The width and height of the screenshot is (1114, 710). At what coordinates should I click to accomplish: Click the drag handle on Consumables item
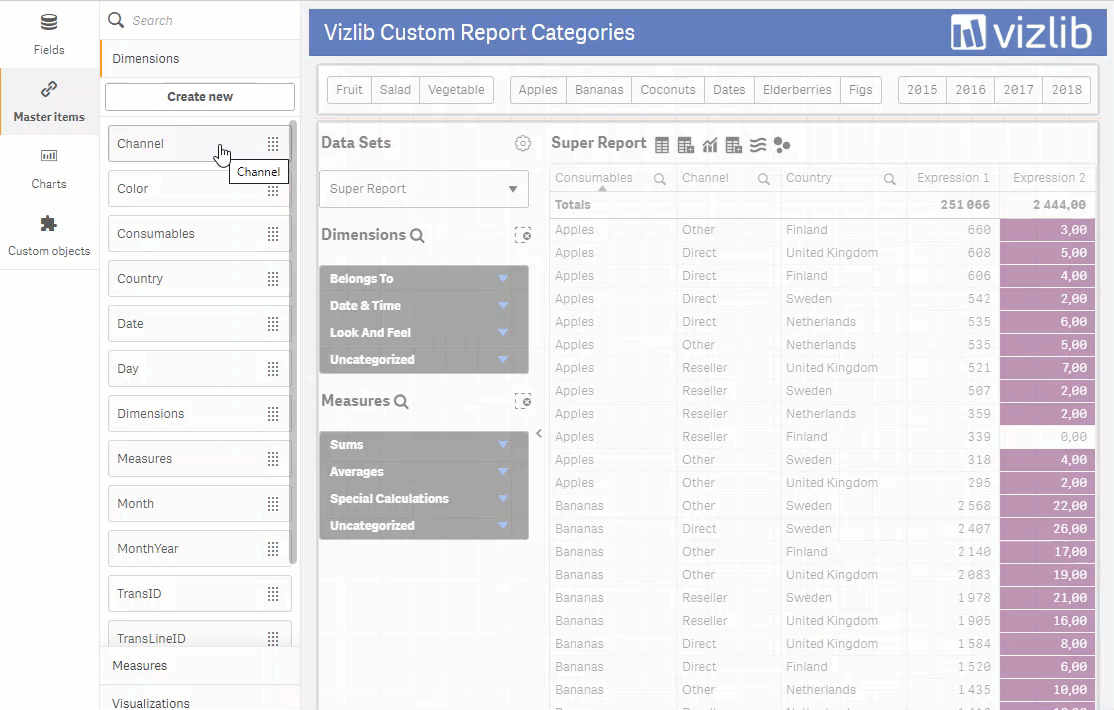273,234
